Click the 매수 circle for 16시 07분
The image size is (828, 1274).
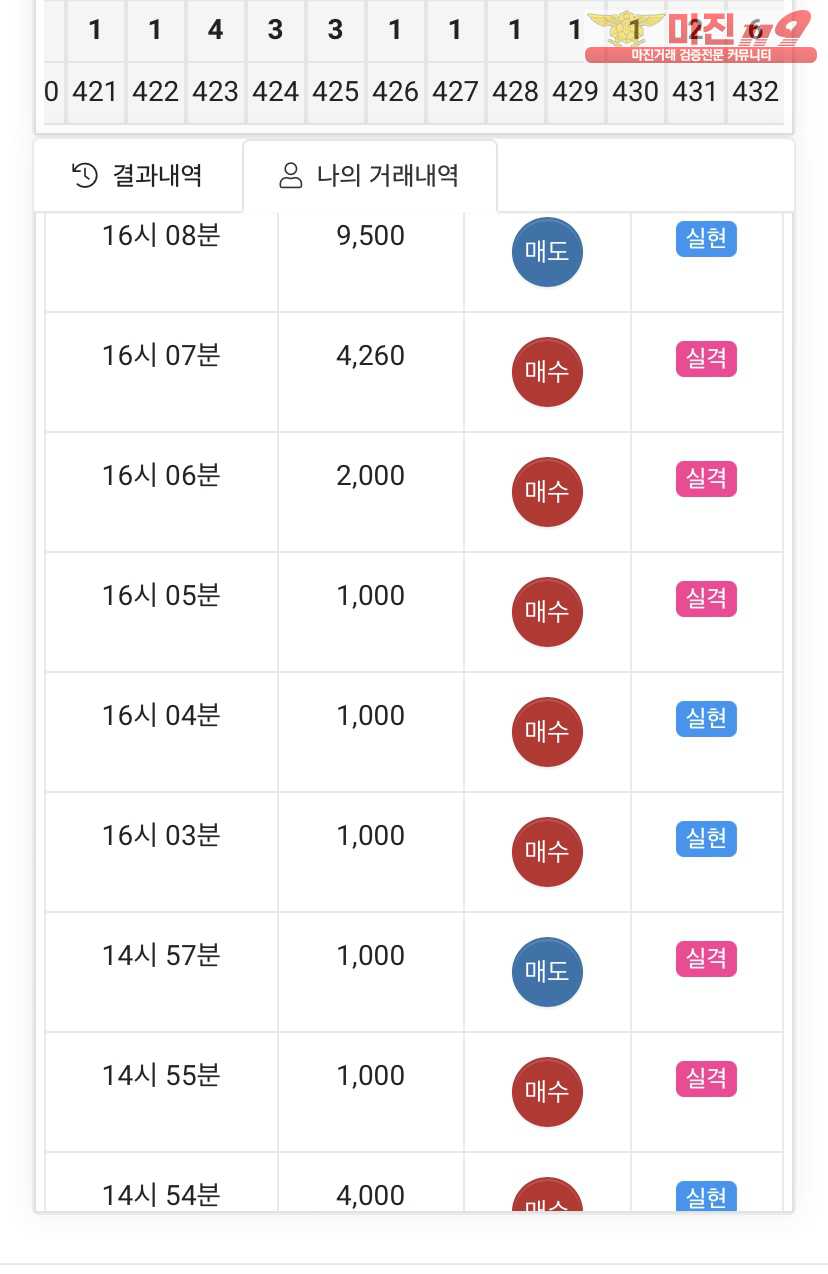coord(547,372)
